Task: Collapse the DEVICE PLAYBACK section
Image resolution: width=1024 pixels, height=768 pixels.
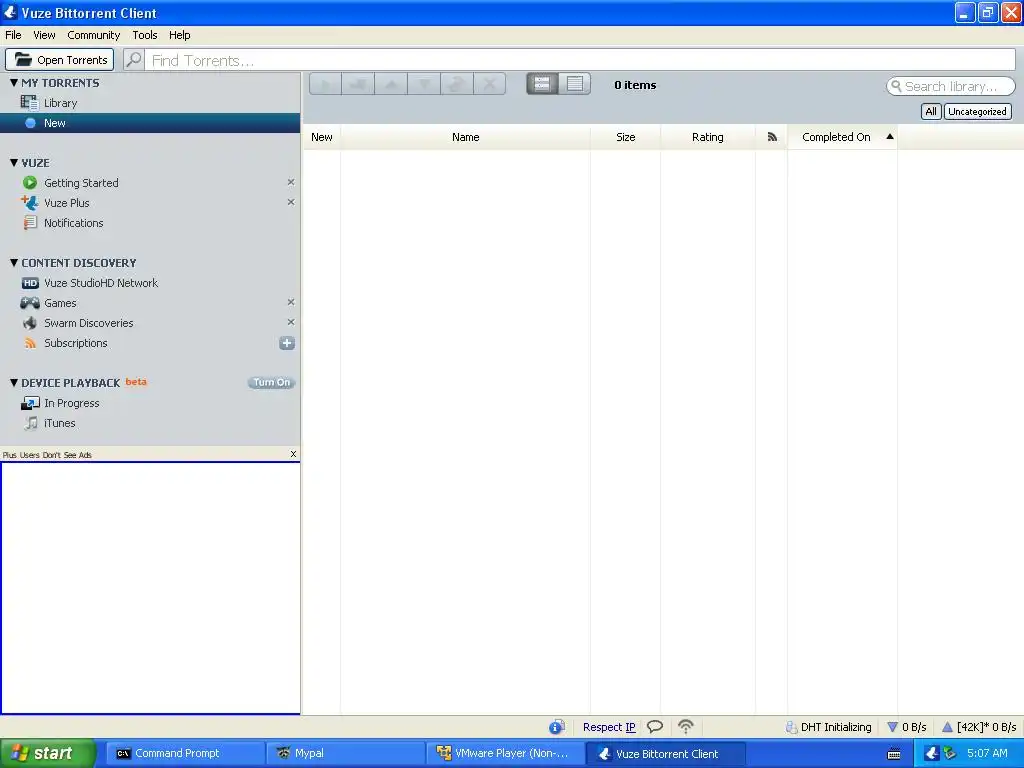Action: coord(14,383)
